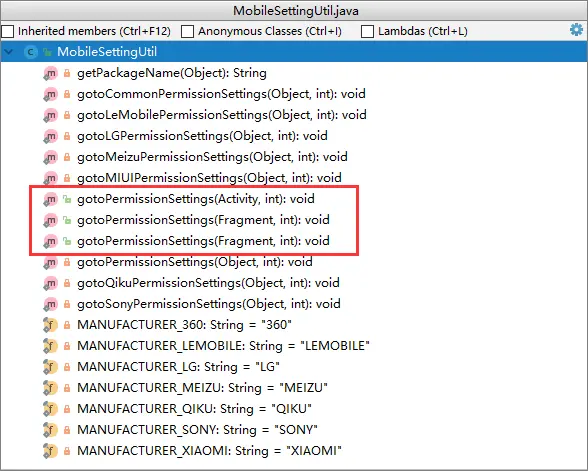
Task: Select the MANUFACTURER_QIKU field
Action: 195,409
